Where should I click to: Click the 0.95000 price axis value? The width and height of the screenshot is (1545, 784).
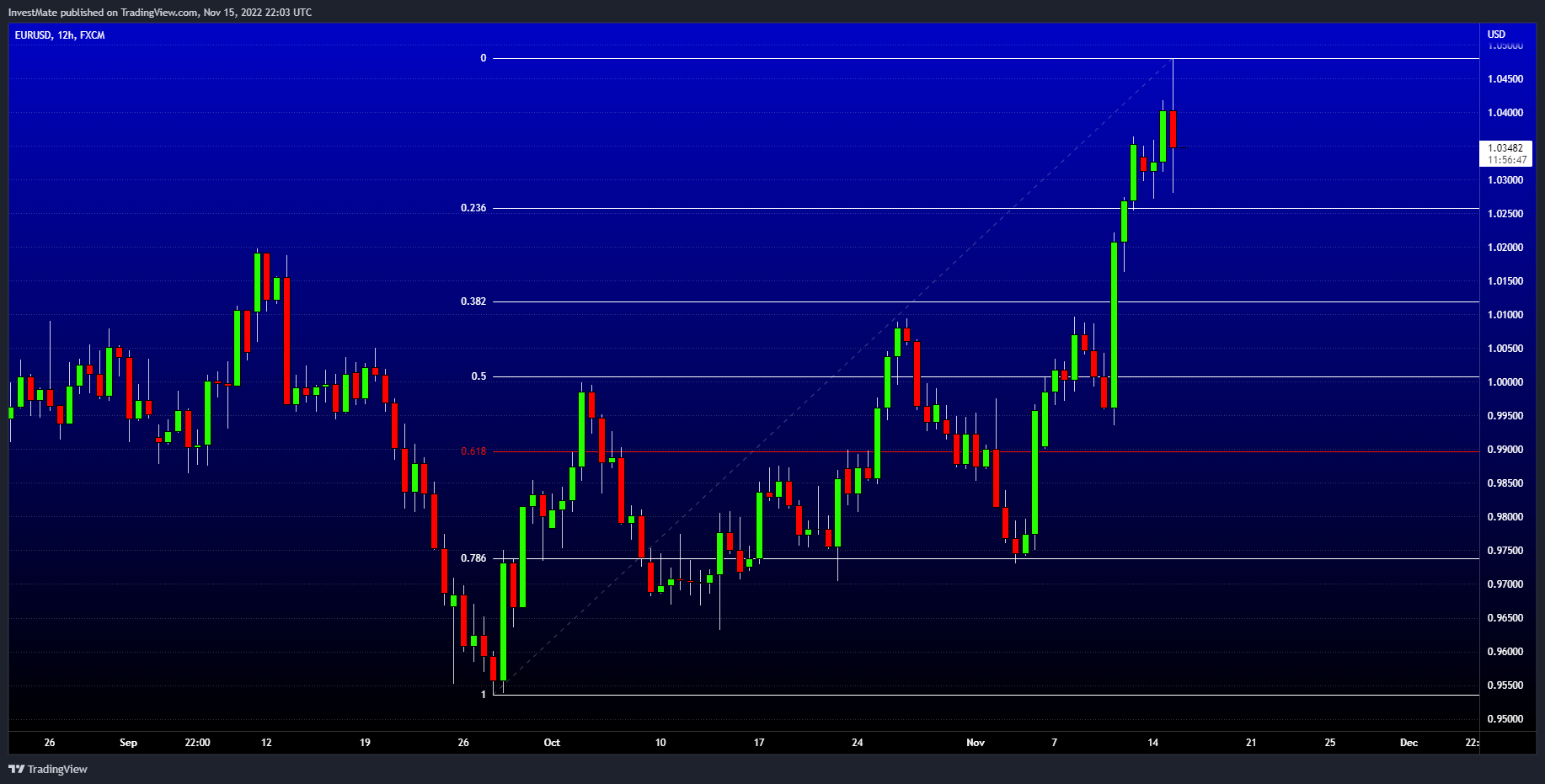click(1505, 719)
